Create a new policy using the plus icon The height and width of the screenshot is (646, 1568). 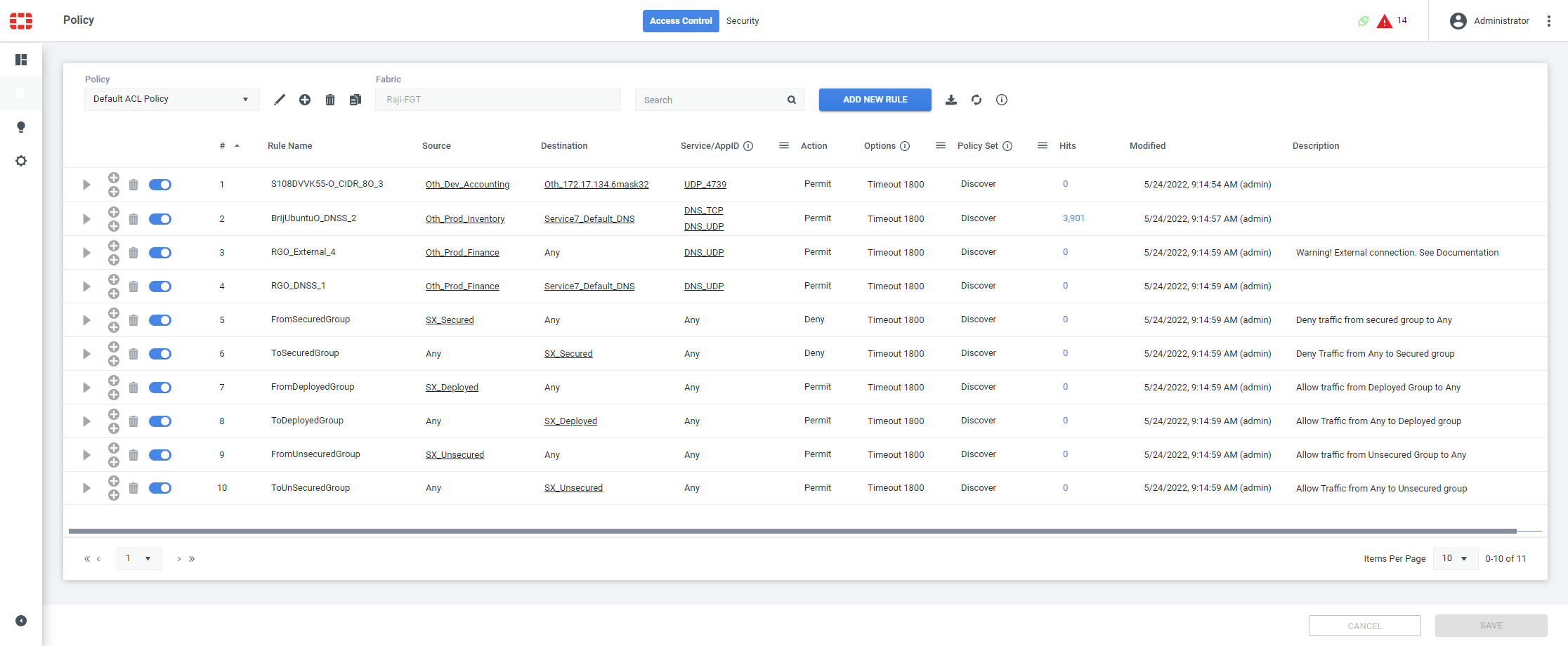tap(305, 100)
